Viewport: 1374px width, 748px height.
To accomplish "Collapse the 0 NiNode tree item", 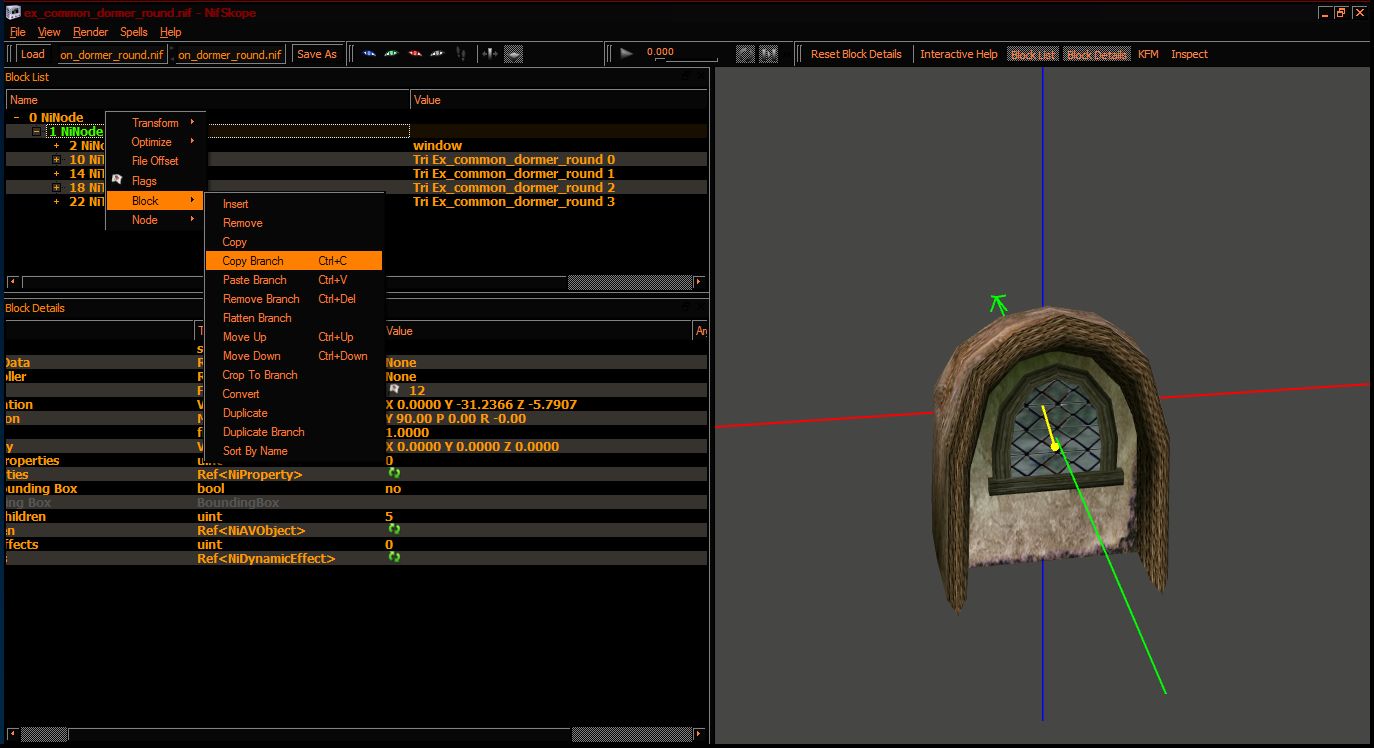I will (x=16, y=118).
